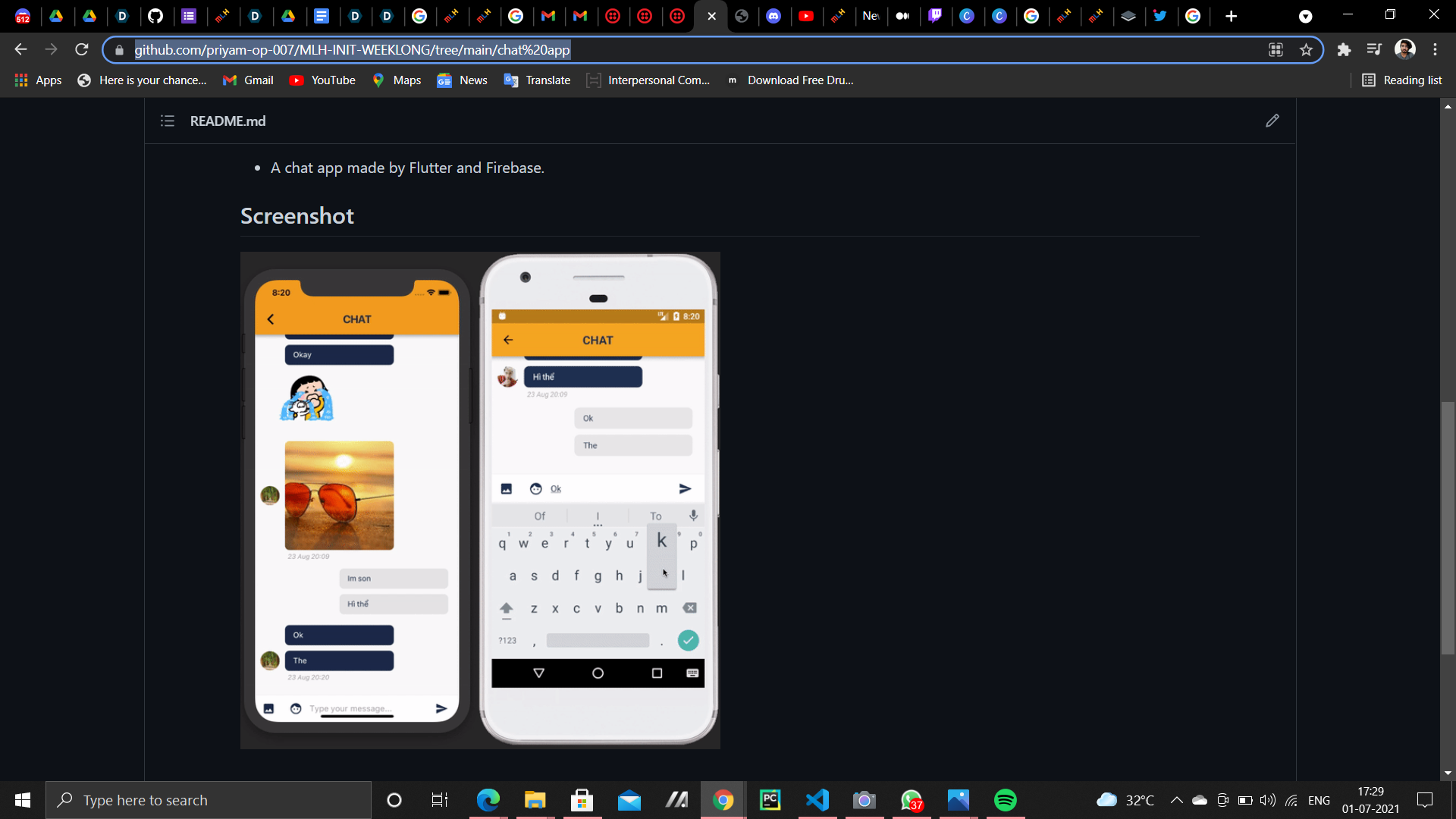Click the page vertical scrollbar thumb

coord(1448,527)
